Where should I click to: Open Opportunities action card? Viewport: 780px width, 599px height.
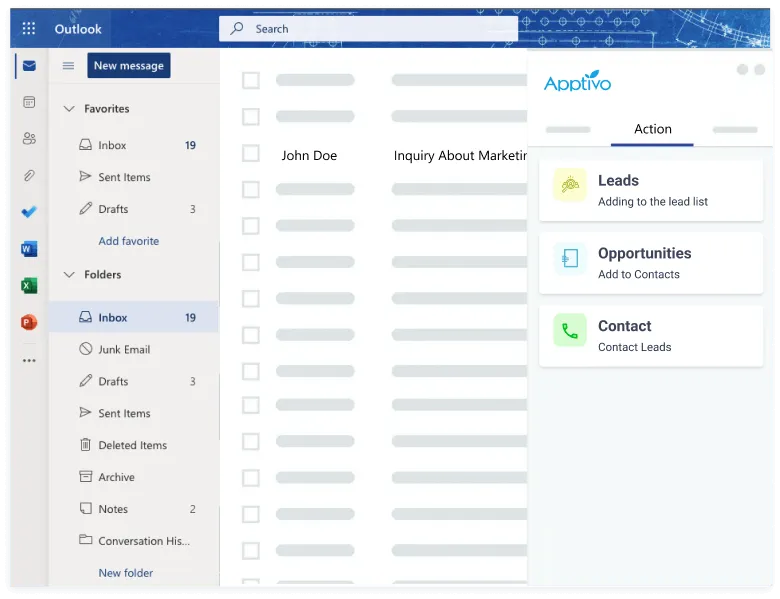tap(651, 263)
